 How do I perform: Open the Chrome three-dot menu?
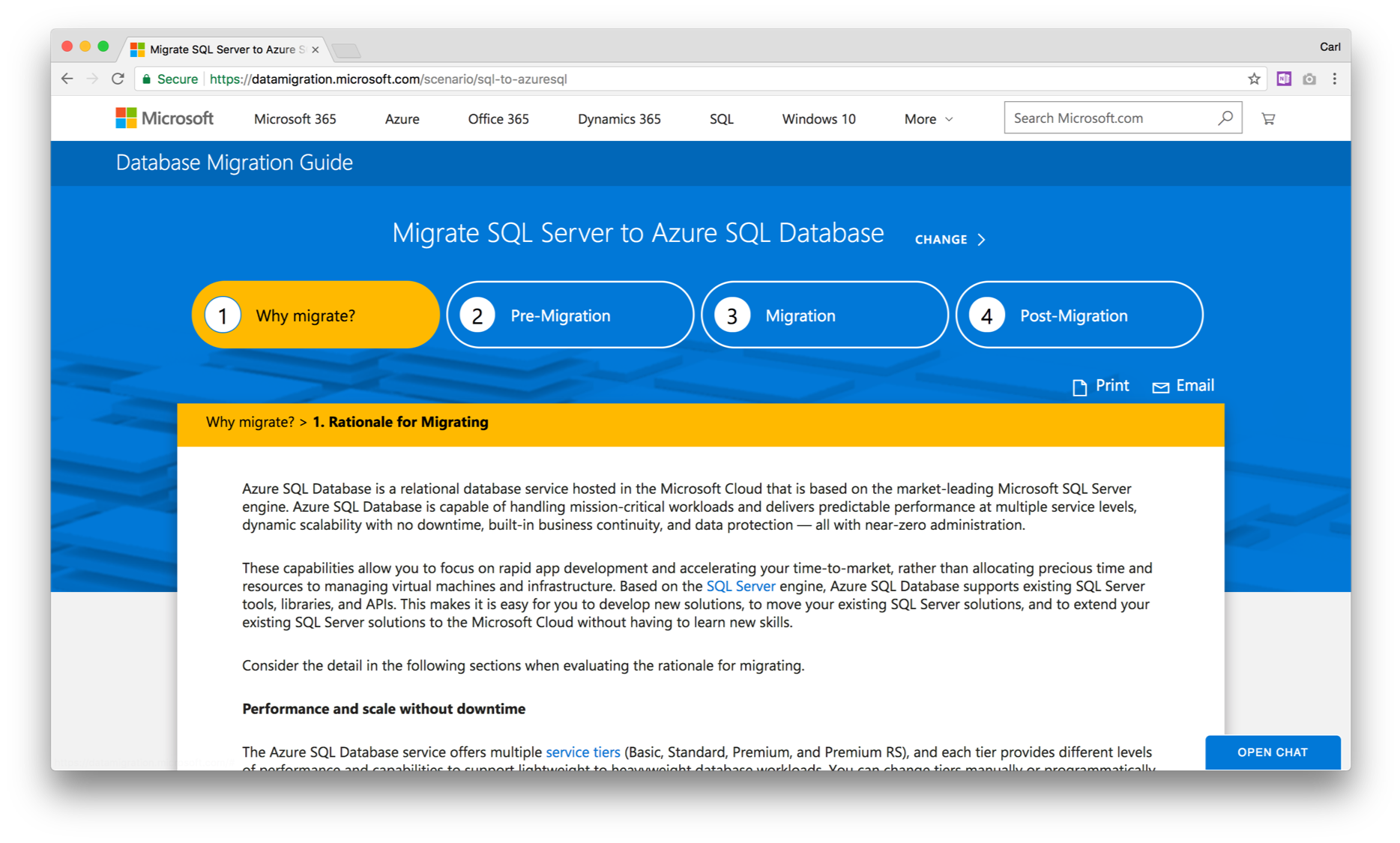pyautogui.click(x=1335, y=79)
